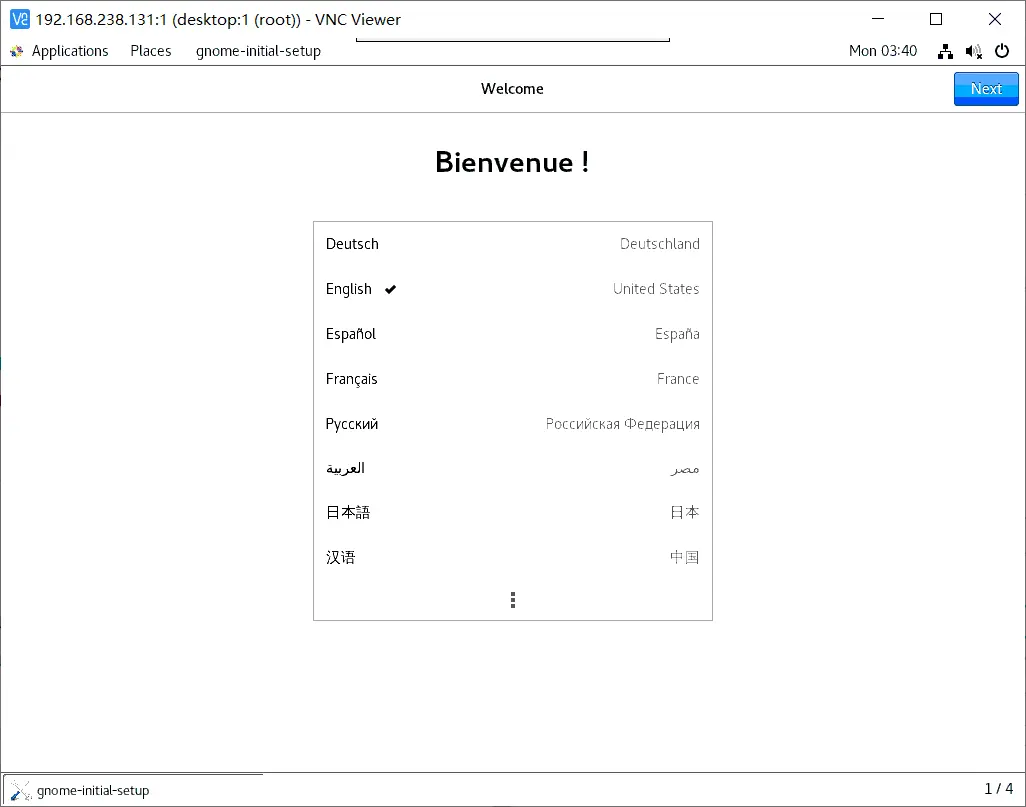Minimize the VNC Viewer window
1026x807 pixels.
tap(878, 19)
